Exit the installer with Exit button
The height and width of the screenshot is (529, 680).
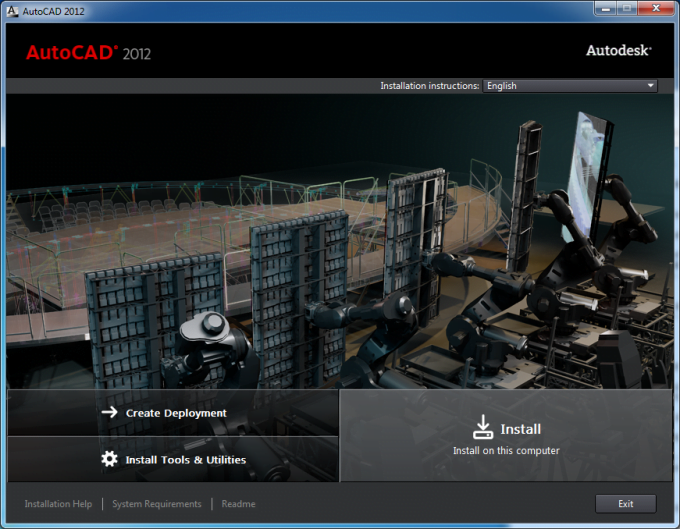(625, 504)
